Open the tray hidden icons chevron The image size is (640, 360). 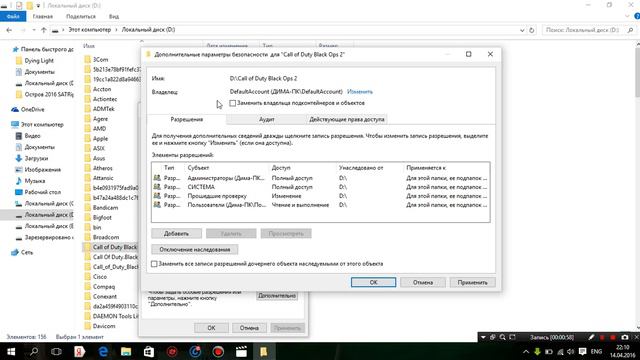[x=526, y=351]
